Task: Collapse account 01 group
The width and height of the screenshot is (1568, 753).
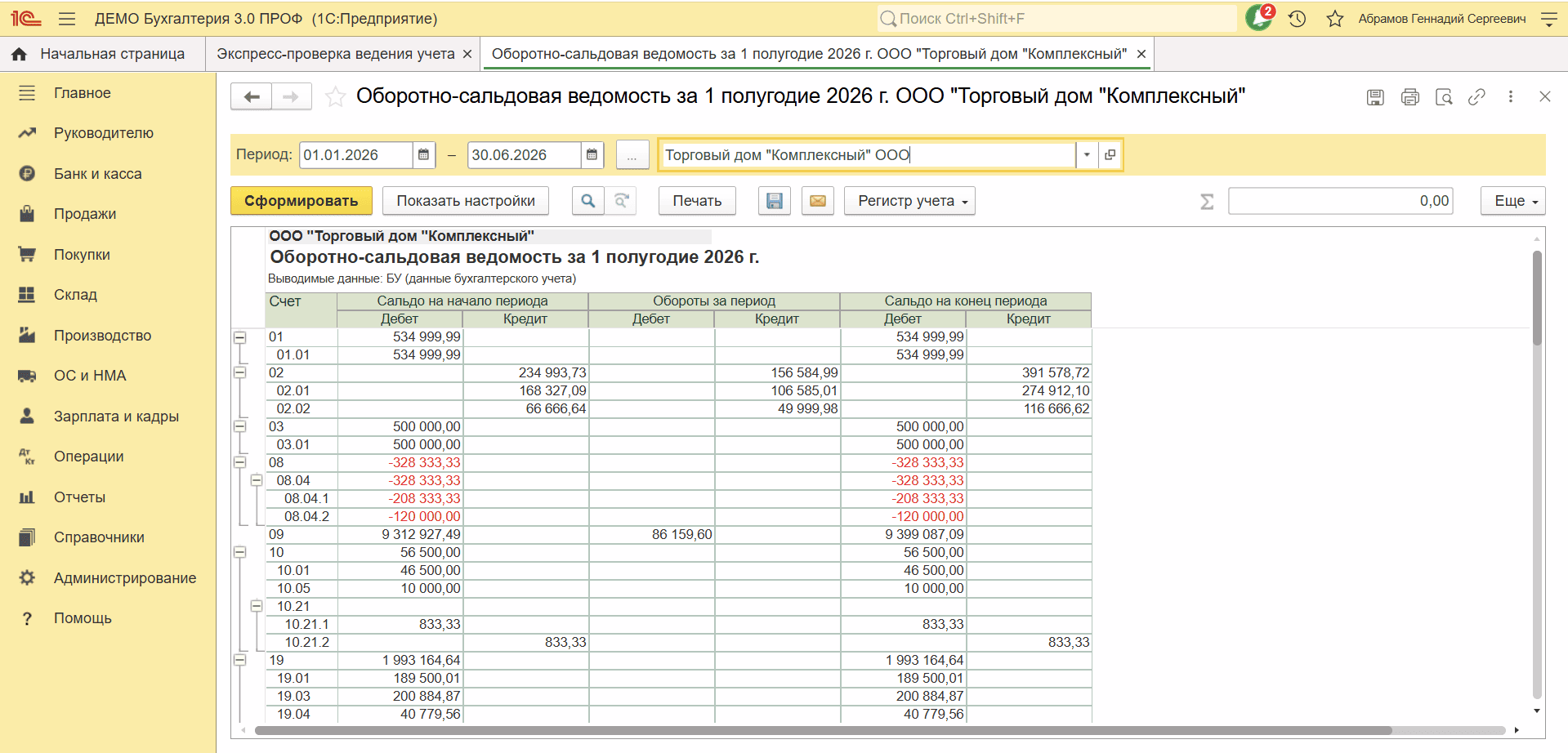Action: [x=240, y=336]
